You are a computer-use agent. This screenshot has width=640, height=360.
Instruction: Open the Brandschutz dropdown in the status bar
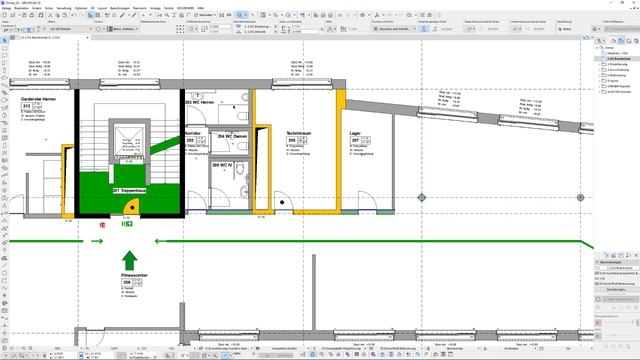pyautogui.click(x=456, y=349)
